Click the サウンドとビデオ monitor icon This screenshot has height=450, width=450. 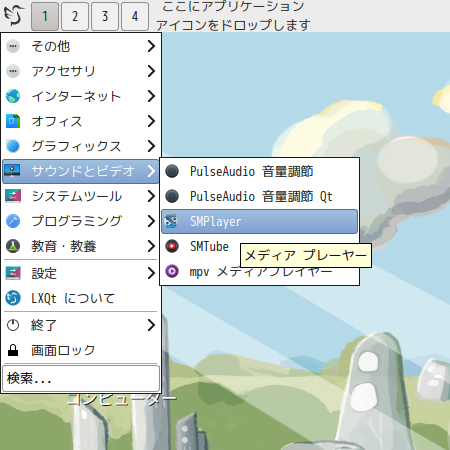(x=13, y=171)
